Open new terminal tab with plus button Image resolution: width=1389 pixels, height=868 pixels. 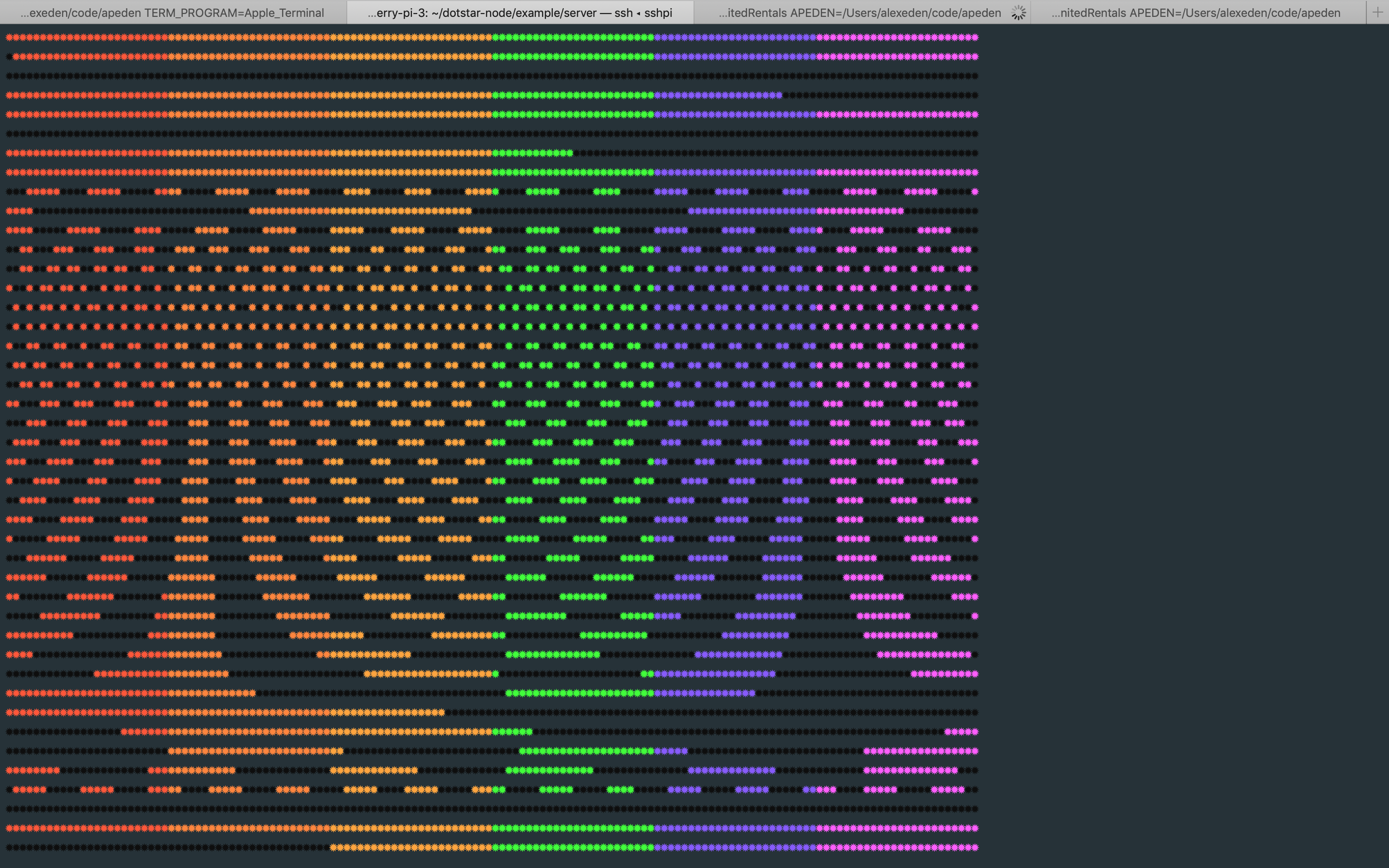[x=1377, y=12]
